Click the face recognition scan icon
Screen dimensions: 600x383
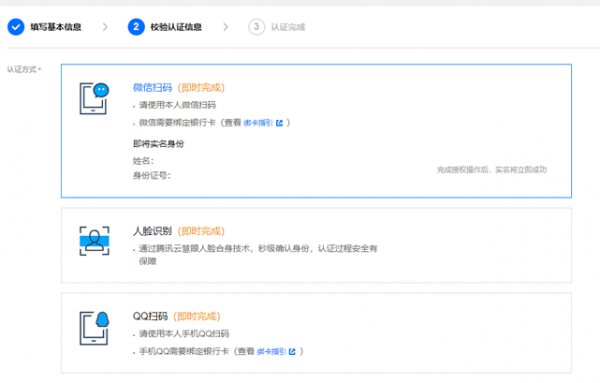click(x=94, y=241)
